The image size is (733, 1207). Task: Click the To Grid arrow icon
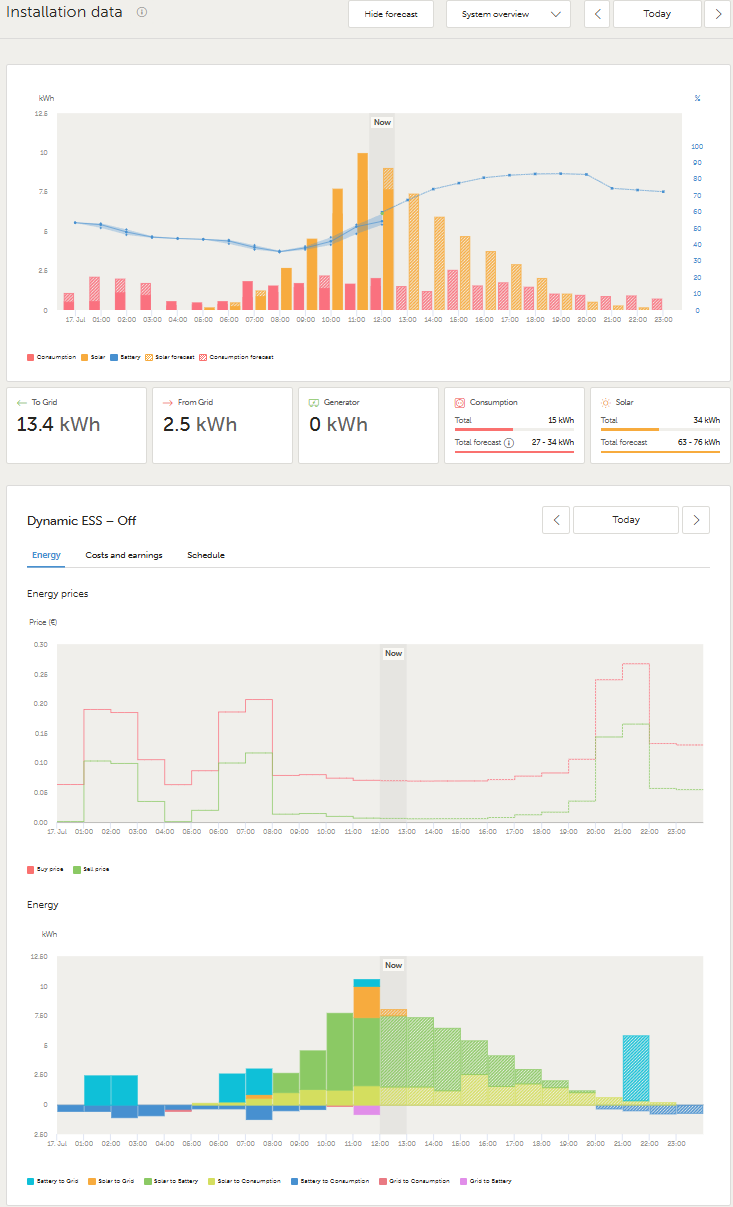point(22,402)
